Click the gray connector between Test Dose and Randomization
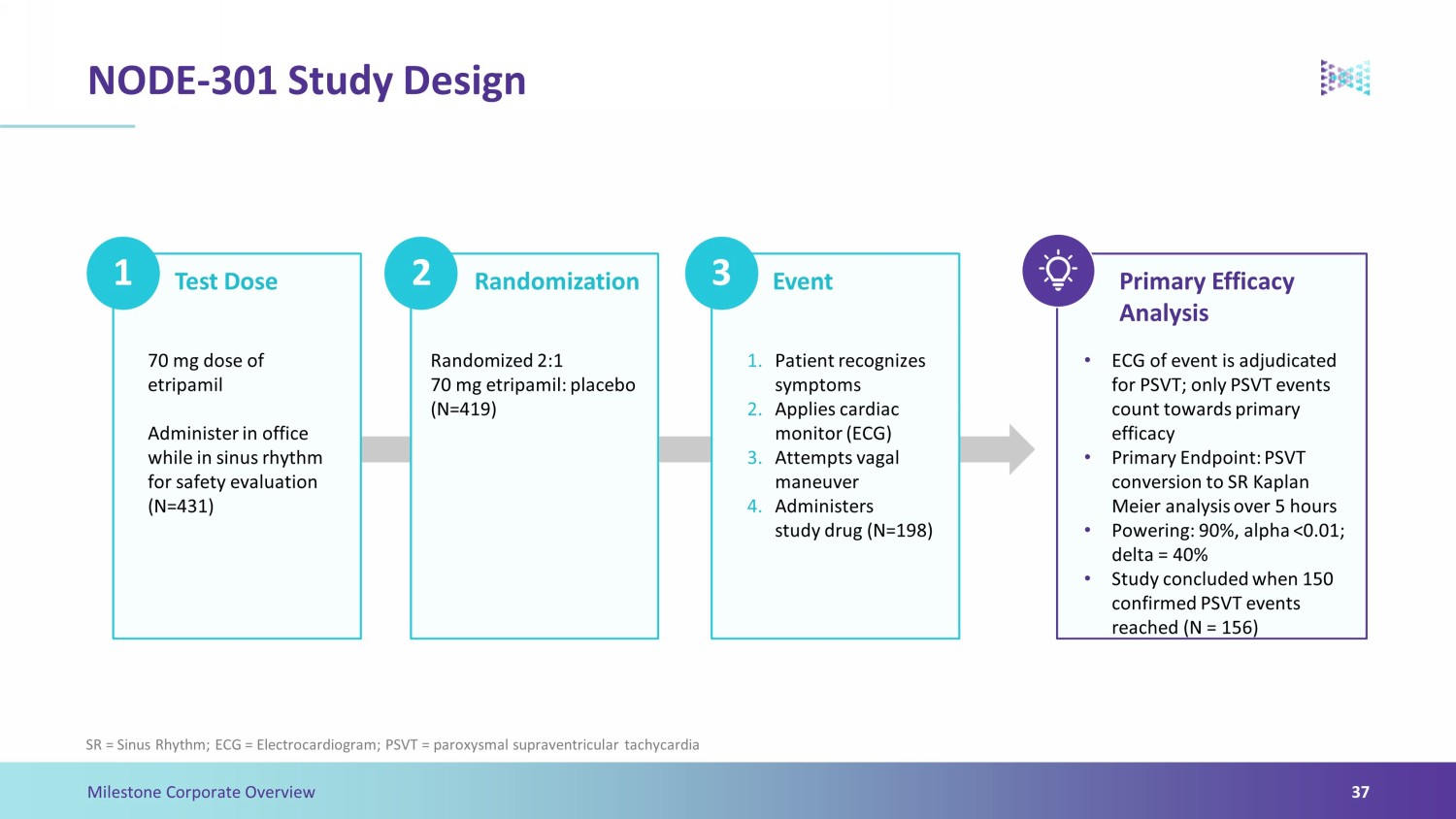The width and height of the screenshot is (1456, 819). point(385,449)
